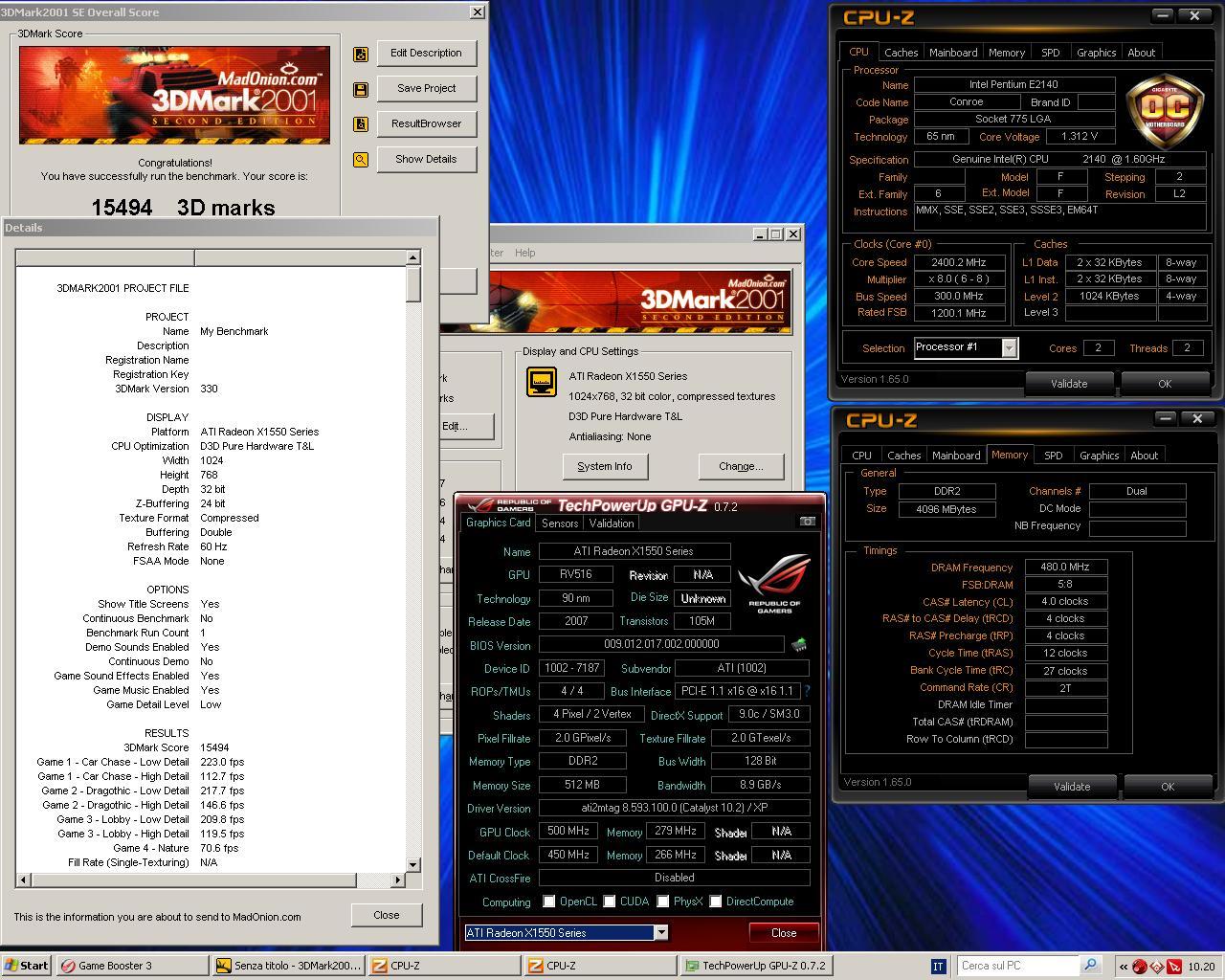Screen dimensions: 1225x980
Task: Click the System Info button
Action: (605, 467)
